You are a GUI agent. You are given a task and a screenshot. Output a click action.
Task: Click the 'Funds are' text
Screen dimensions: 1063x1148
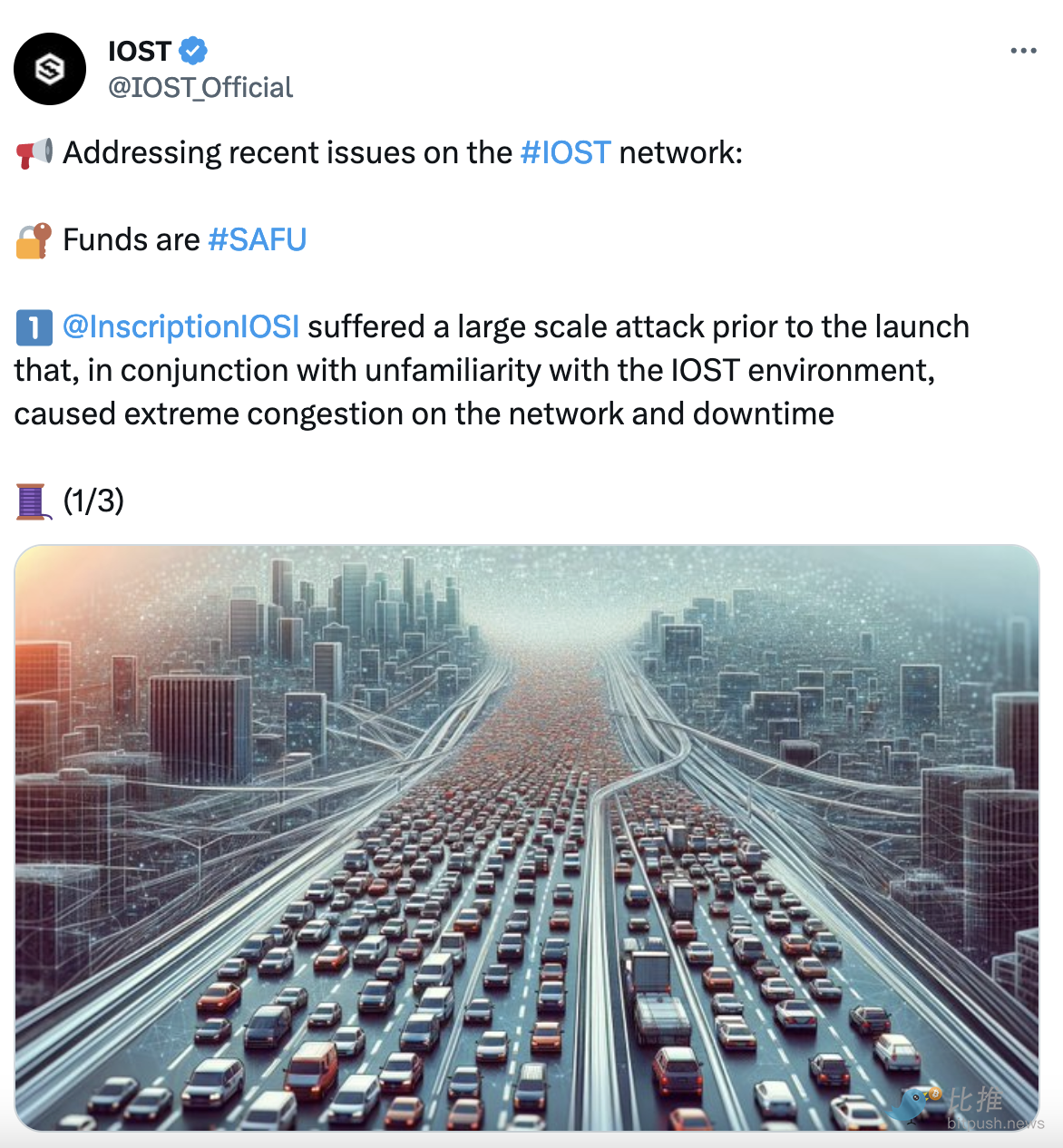pyautogui.click(x=132, y=239)
